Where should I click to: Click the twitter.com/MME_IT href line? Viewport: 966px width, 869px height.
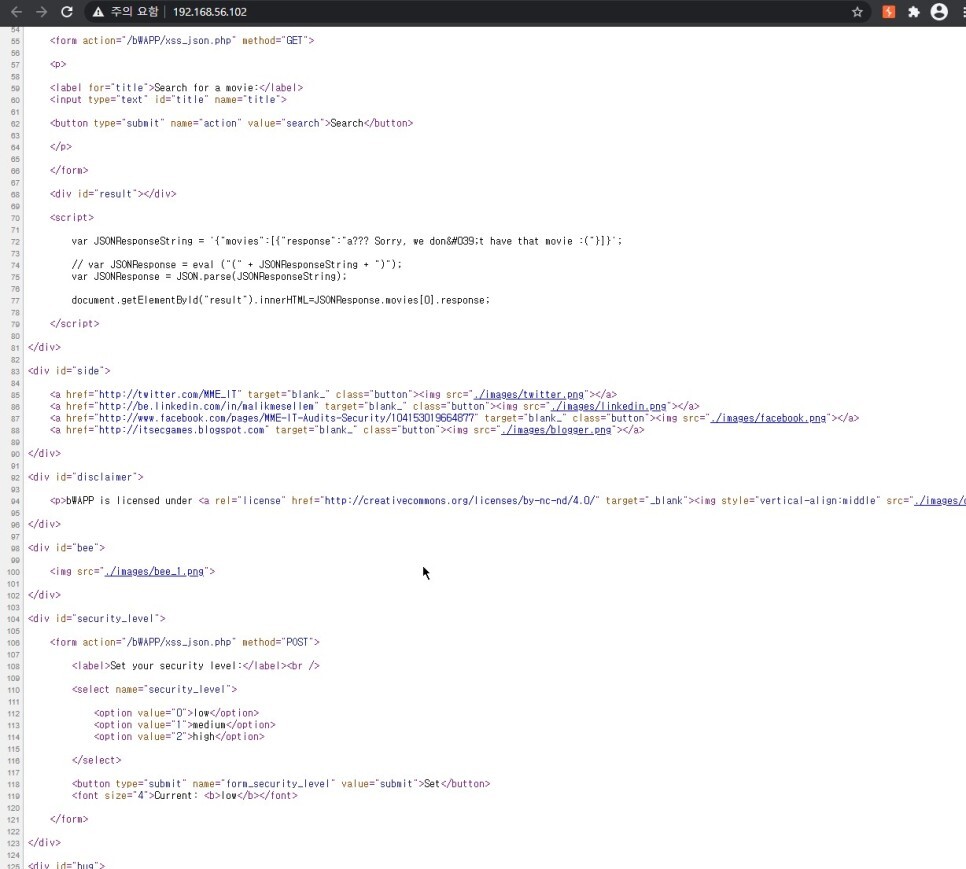click(333, 394)
